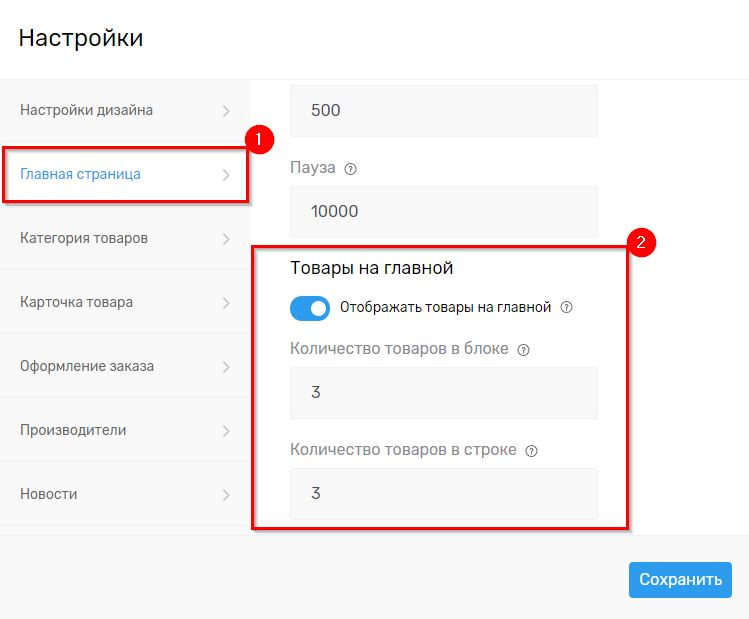Expand chevron for Новости

pos(226,495)
